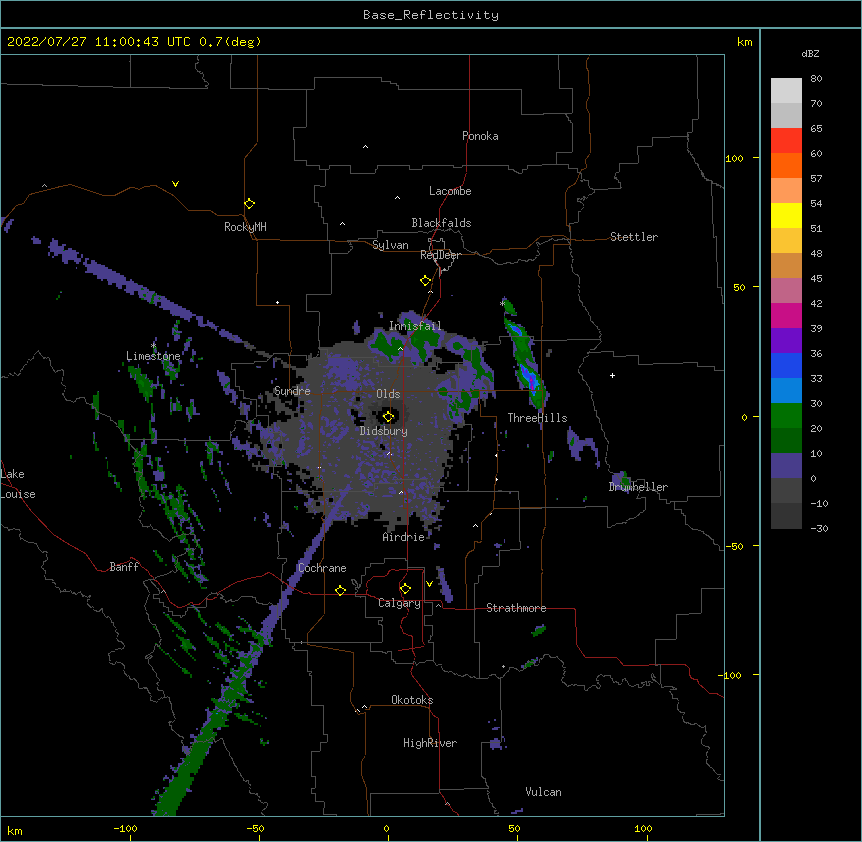Image resolution: width=862 pixels, height=842 pixels.
Task: Choose the light blue 33 dBZ legend swatch
Action: [x=786, y=391]
